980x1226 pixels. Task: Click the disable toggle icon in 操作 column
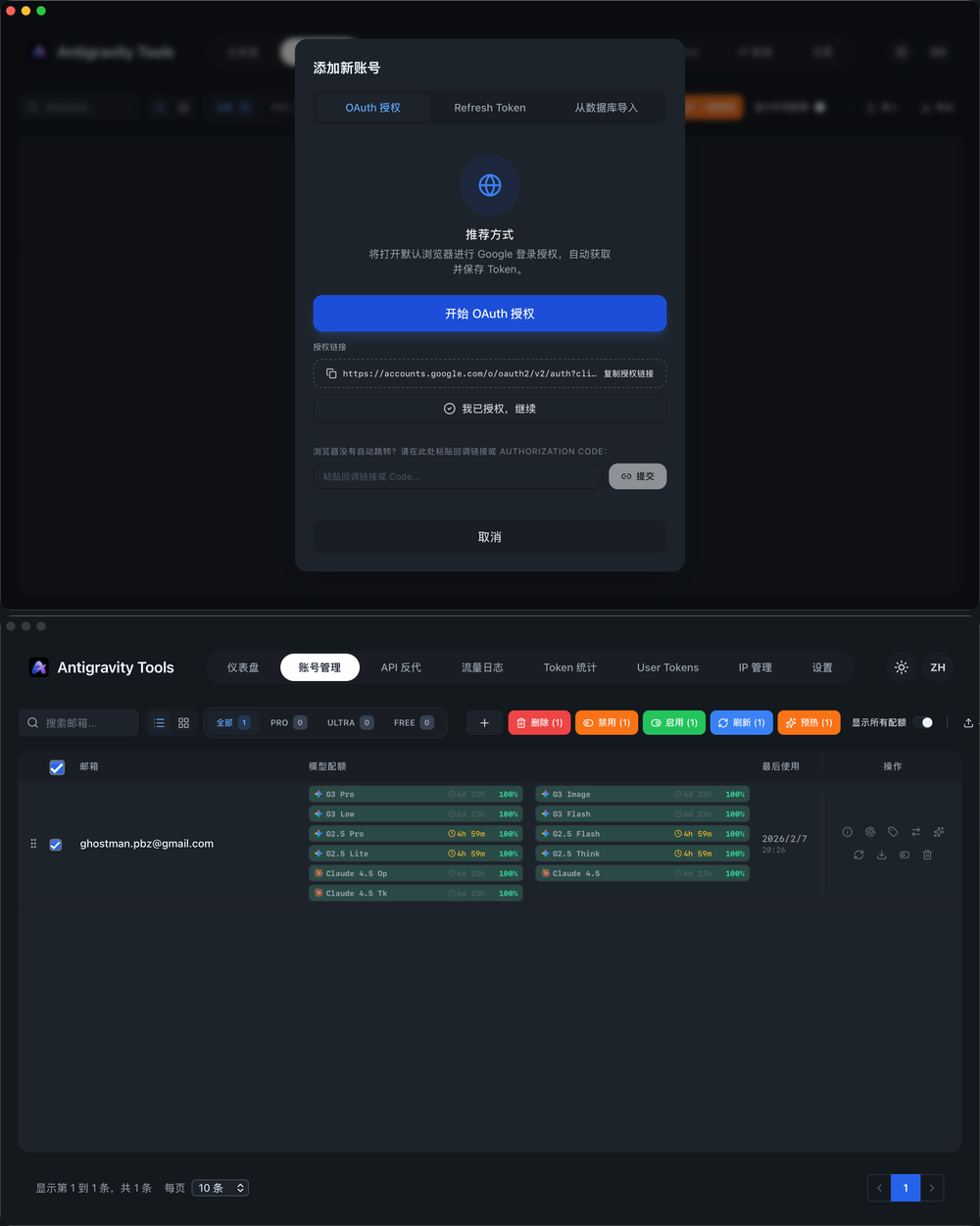[x=905, y=855]
